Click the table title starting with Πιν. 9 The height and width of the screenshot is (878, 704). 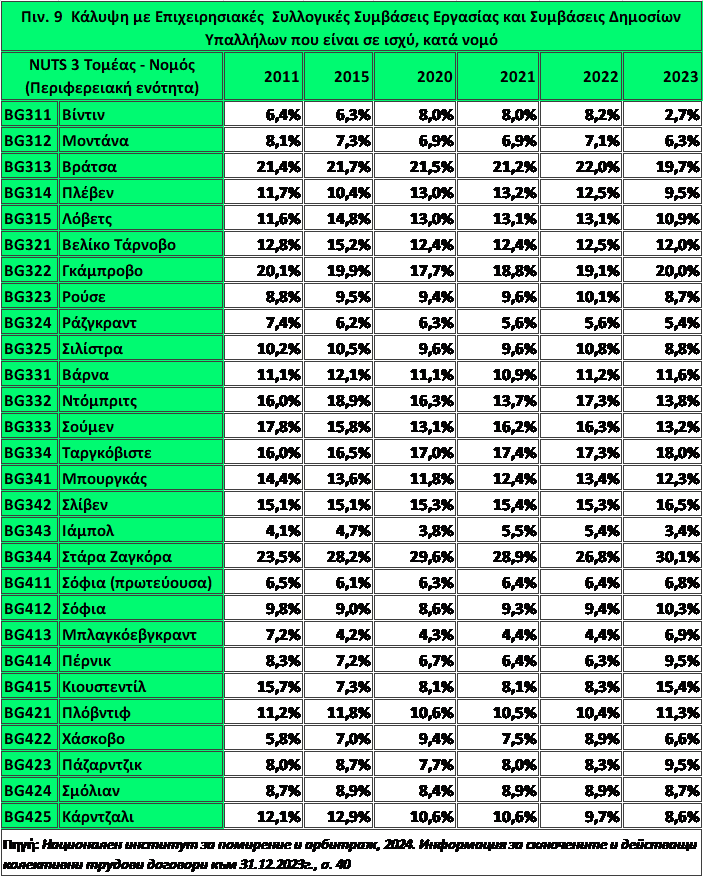[x=352, y=27]
